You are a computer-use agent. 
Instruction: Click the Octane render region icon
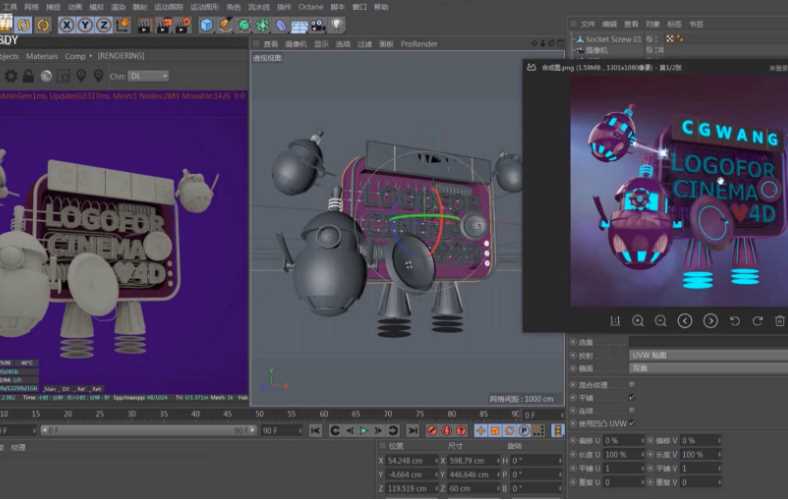coord(64,76)
